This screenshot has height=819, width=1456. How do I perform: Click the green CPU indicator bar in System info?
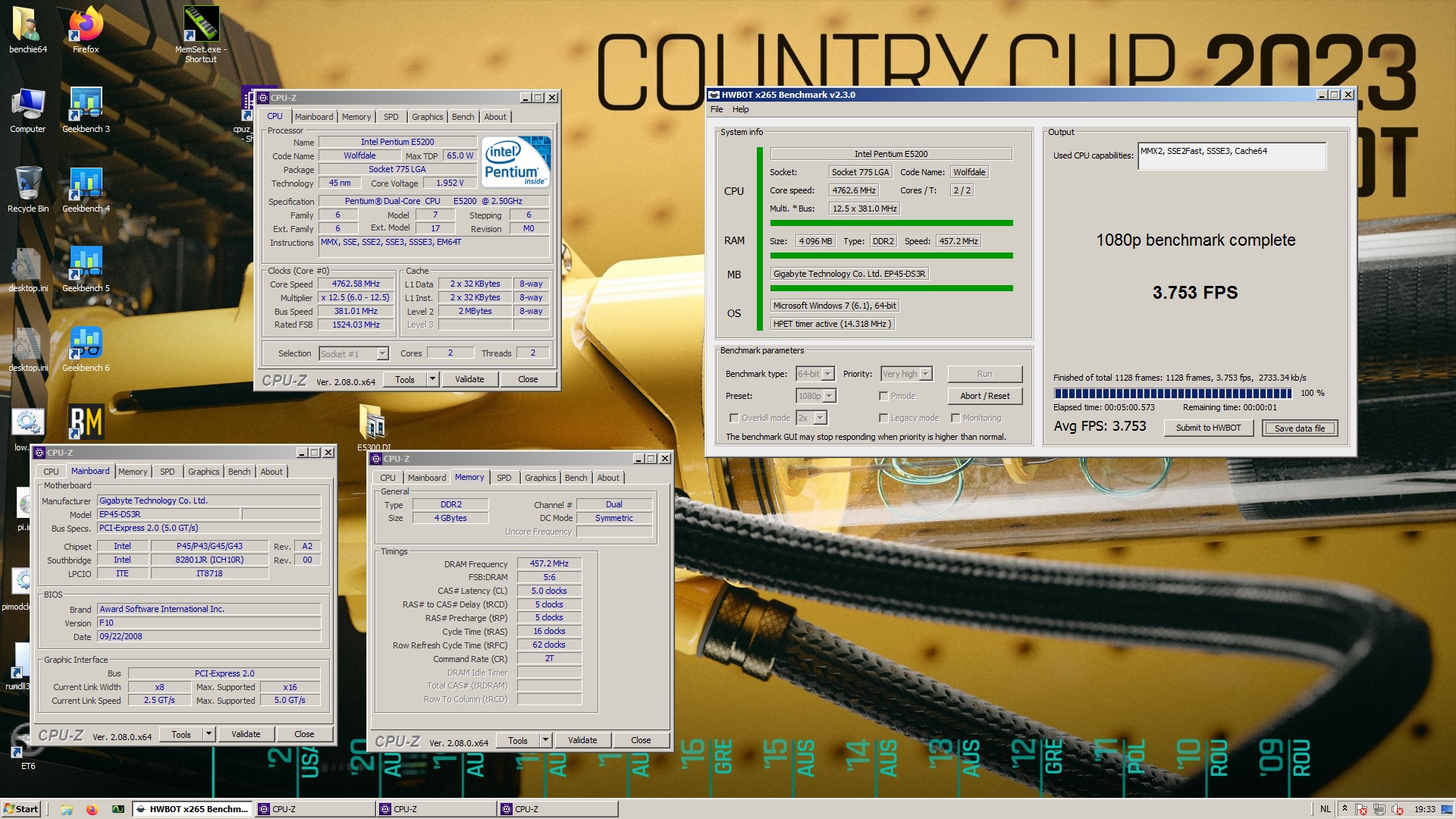coord(760,239)
